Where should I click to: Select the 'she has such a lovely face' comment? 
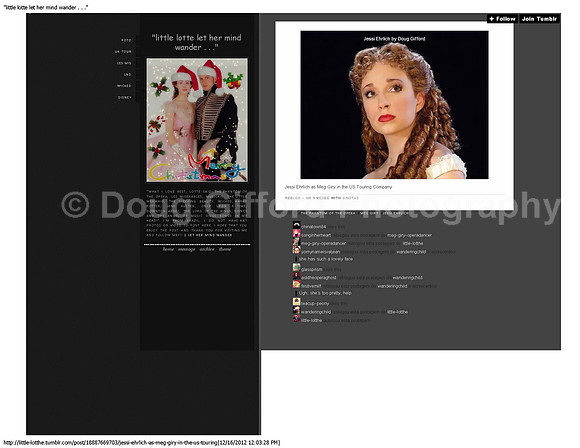tap(326, 259)
